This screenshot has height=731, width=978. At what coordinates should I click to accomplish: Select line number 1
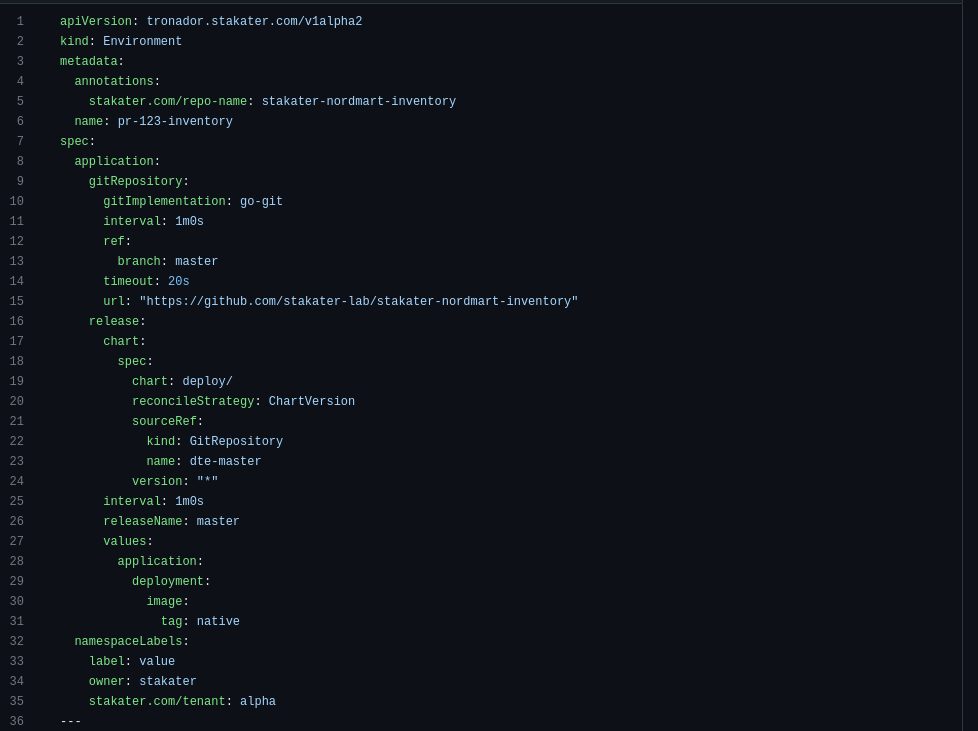tap(20, 21)
